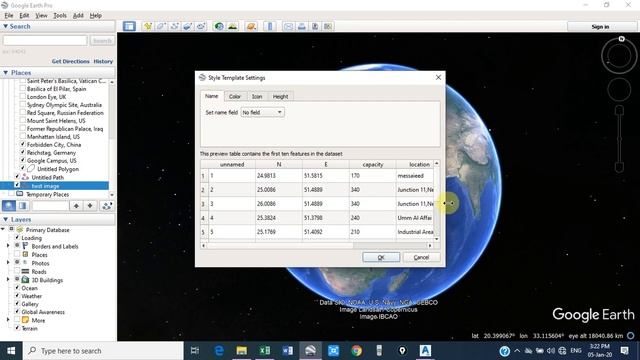Check the Manhattan Island, US checkbox

click(23, 136)
